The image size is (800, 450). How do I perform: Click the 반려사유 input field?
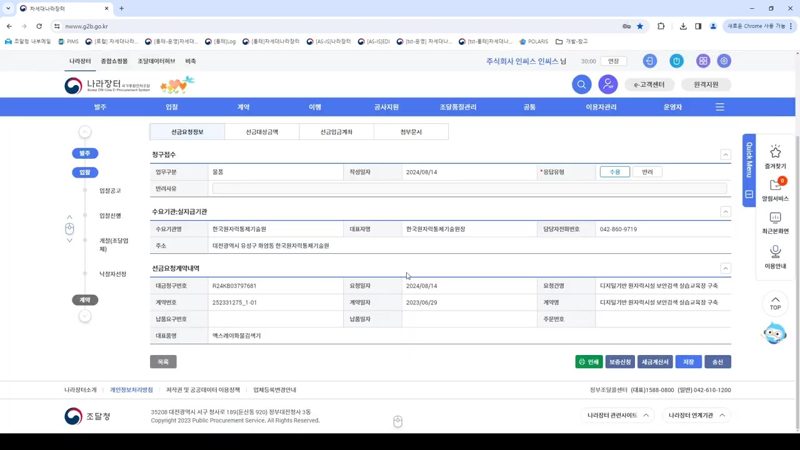[469, 189]
